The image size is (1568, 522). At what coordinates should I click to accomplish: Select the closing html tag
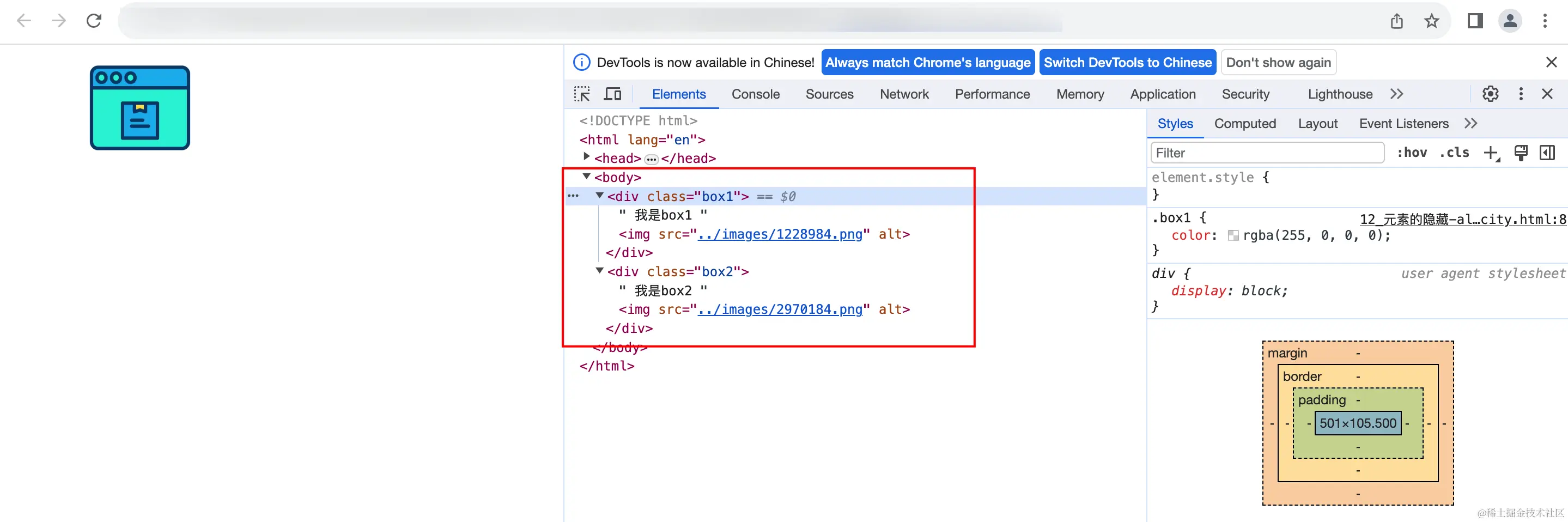607,366
